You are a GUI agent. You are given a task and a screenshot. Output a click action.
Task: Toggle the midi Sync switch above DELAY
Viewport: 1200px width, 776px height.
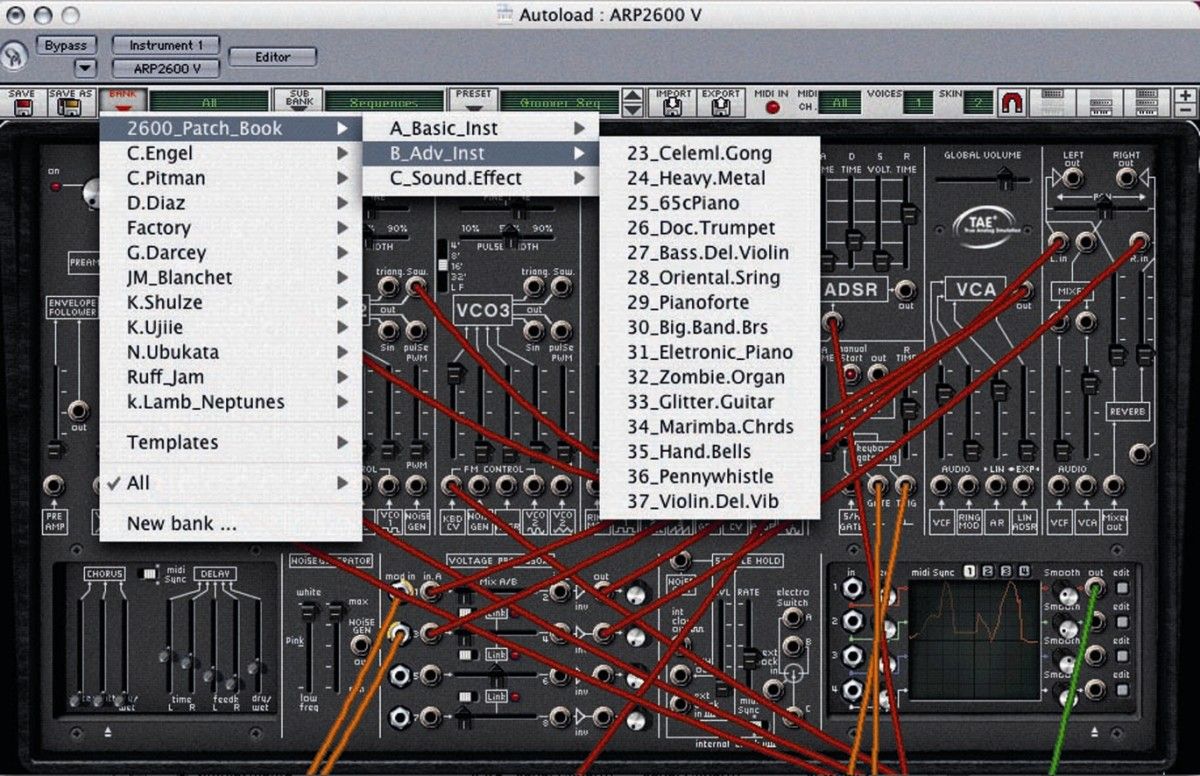pos(148,574)
